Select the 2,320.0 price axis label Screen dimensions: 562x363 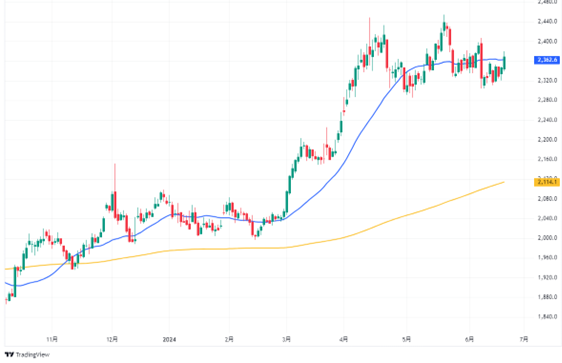tap(547, 80)
